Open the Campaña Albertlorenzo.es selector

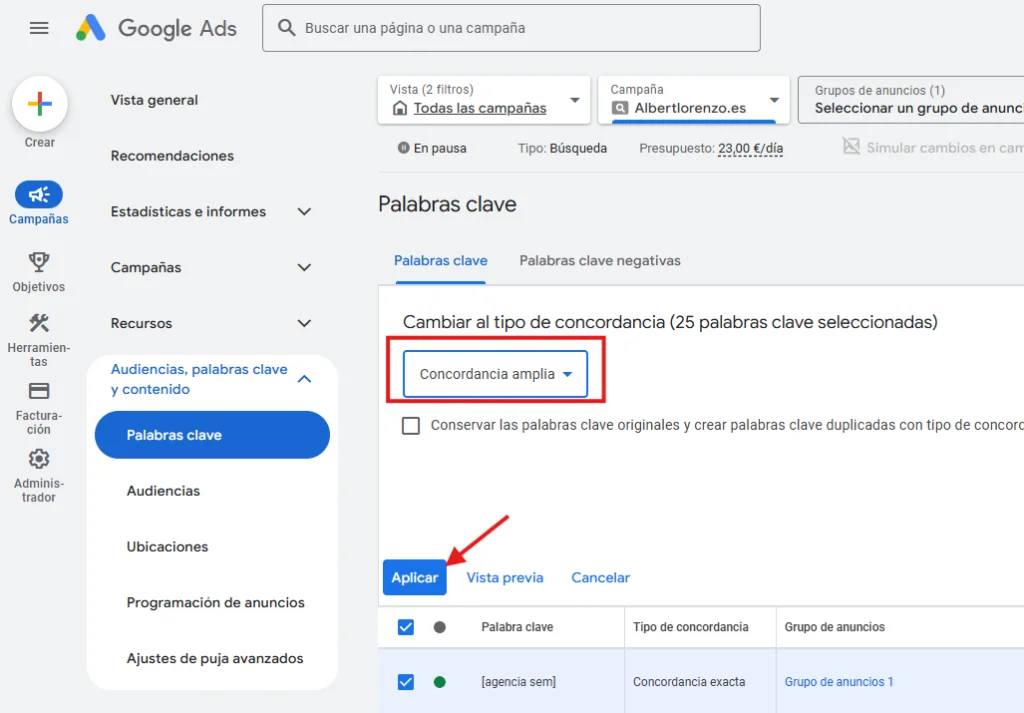click(x=693, y=100)
